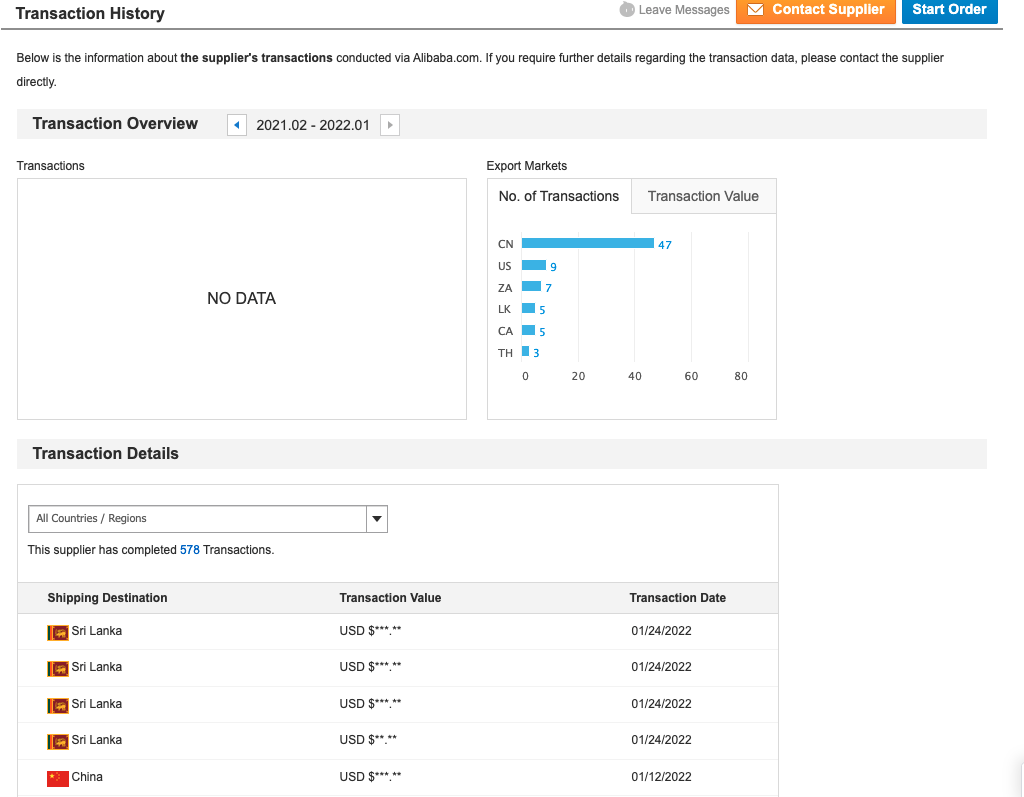This screenshot has height=797, width=1024.
Task: Click the China flag icon
Action: tap(58, 778)
